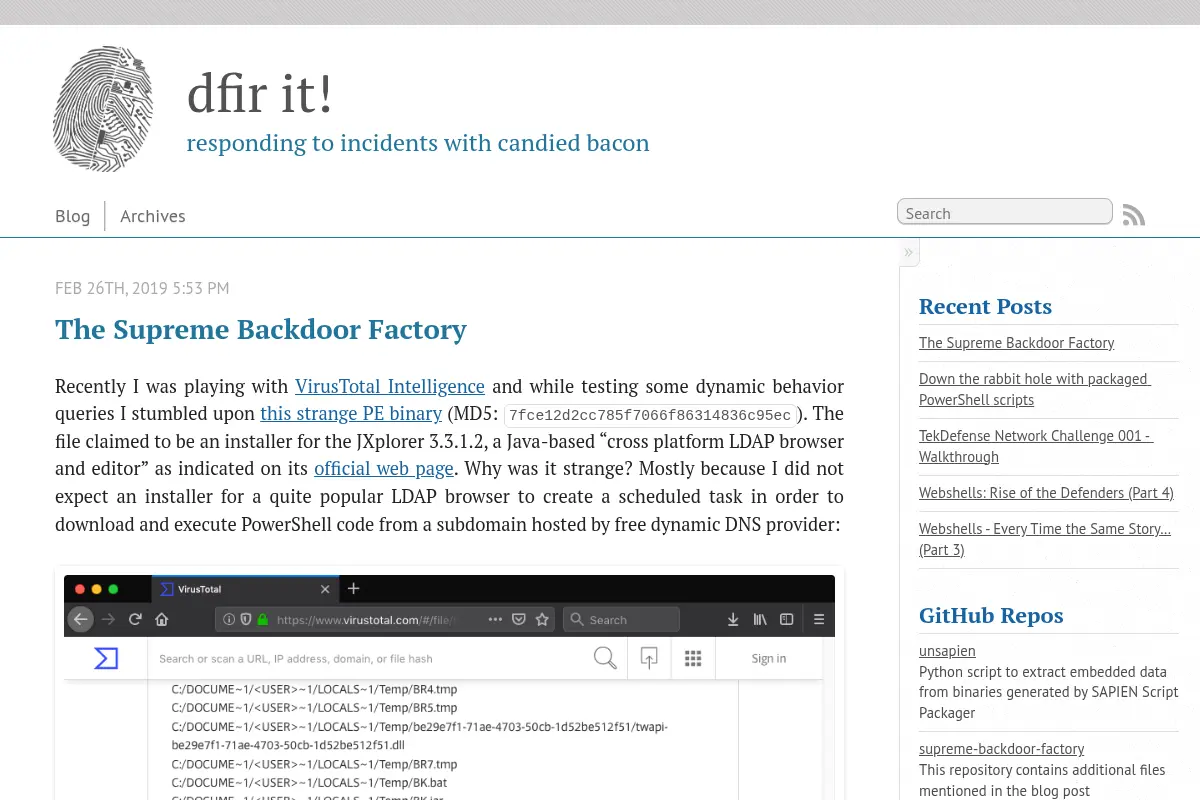Screen dimensions: 1200x800
Task: Click the bookmark star icon in screenshot URL bar
Action: [x=542, y=619]
